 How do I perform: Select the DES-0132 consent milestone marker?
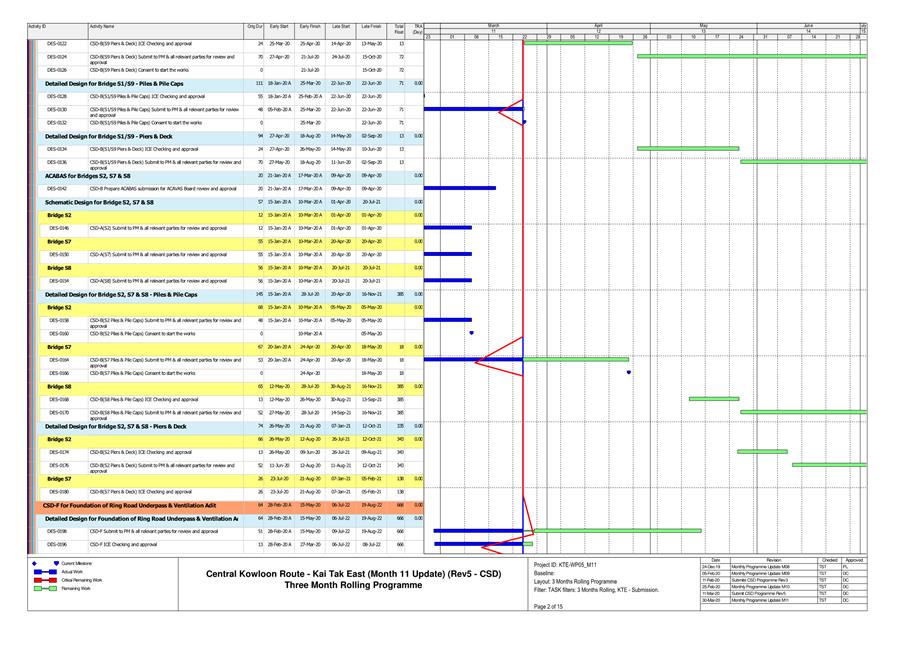pos(524,122)
